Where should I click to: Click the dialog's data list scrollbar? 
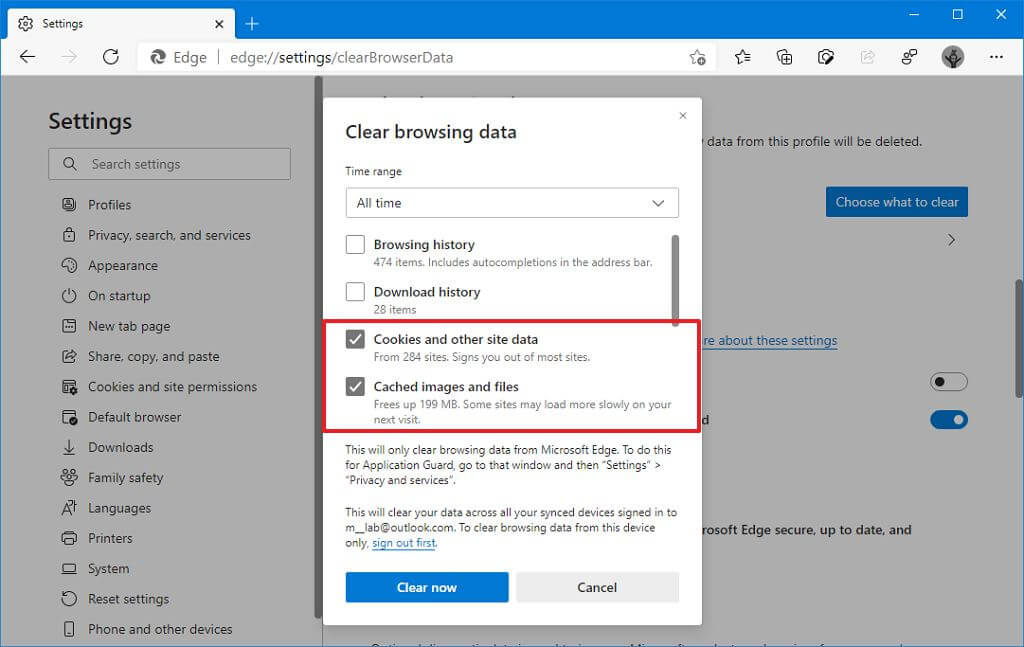pyautogui.click(x=675, y=279)
